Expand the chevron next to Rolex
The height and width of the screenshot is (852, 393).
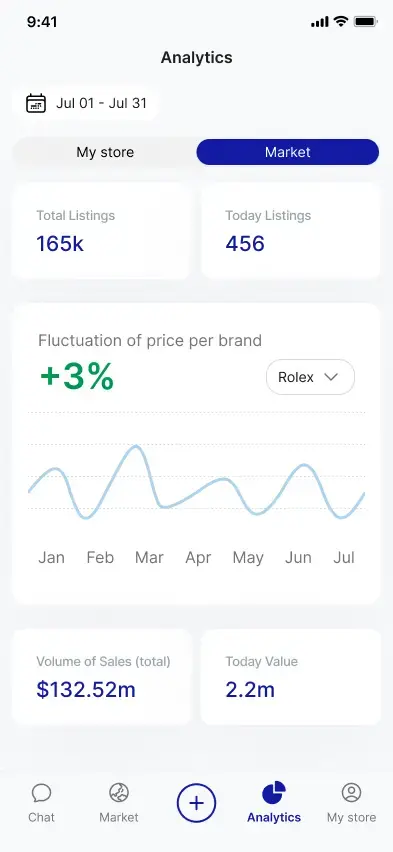click(x=331, y=377)
